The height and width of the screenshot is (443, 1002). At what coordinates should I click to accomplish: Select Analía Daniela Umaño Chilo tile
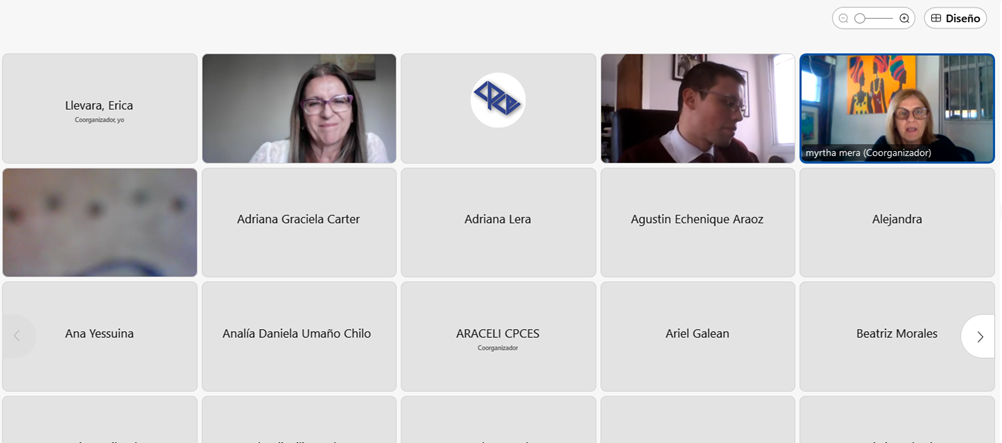click(299, 336)
